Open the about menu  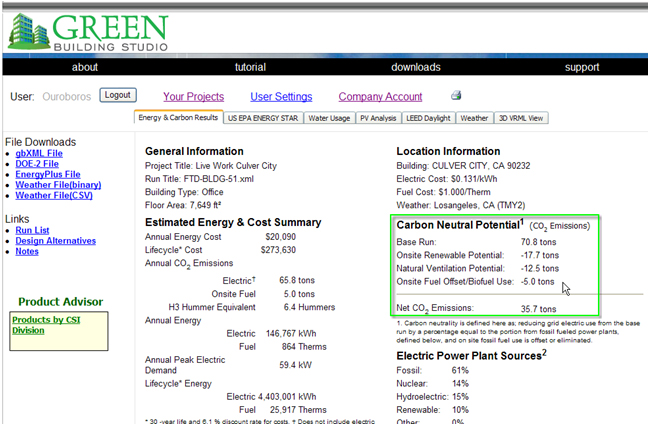tap(85, 67)
